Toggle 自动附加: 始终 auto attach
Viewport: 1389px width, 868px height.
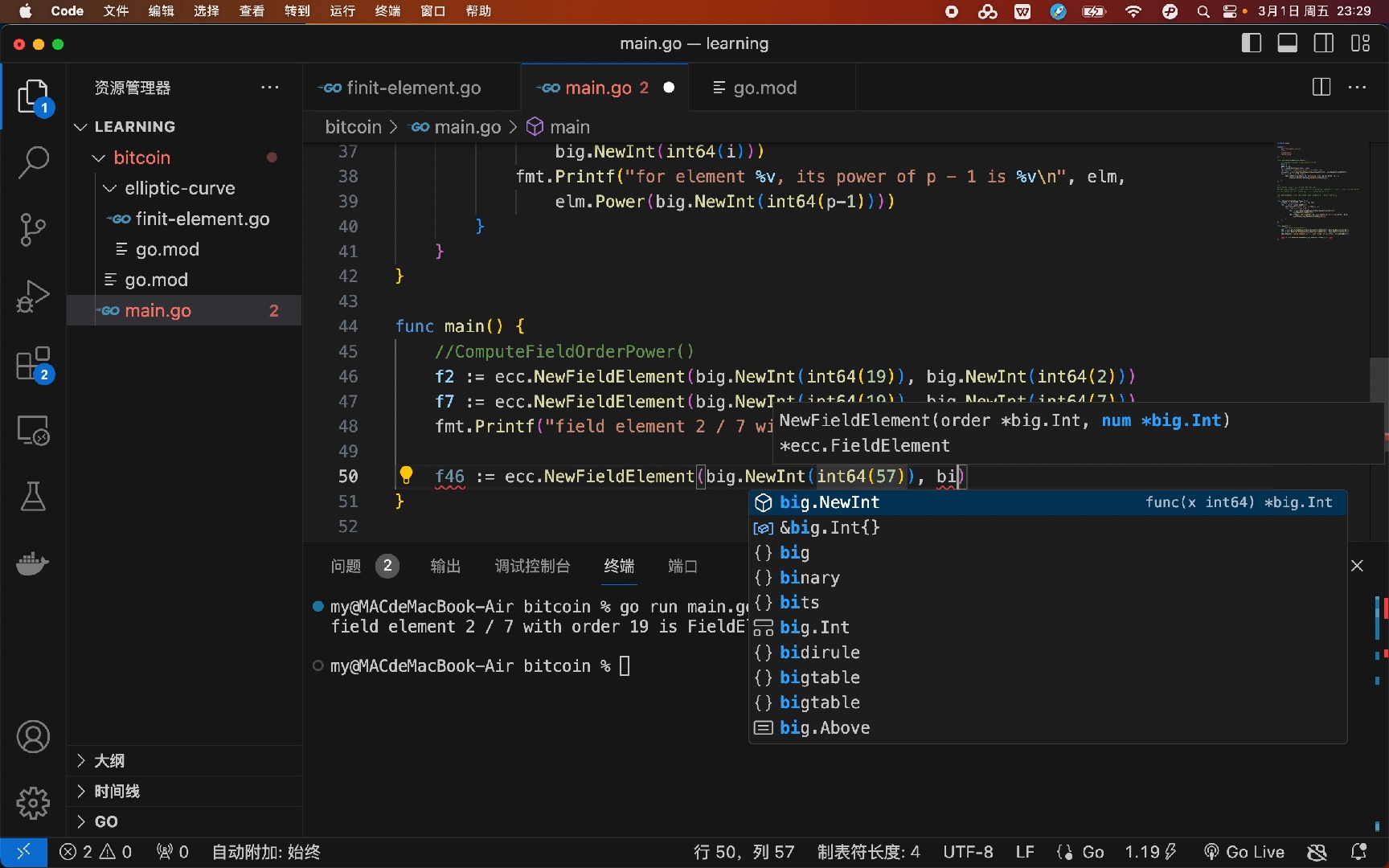[x=266, y=852]
